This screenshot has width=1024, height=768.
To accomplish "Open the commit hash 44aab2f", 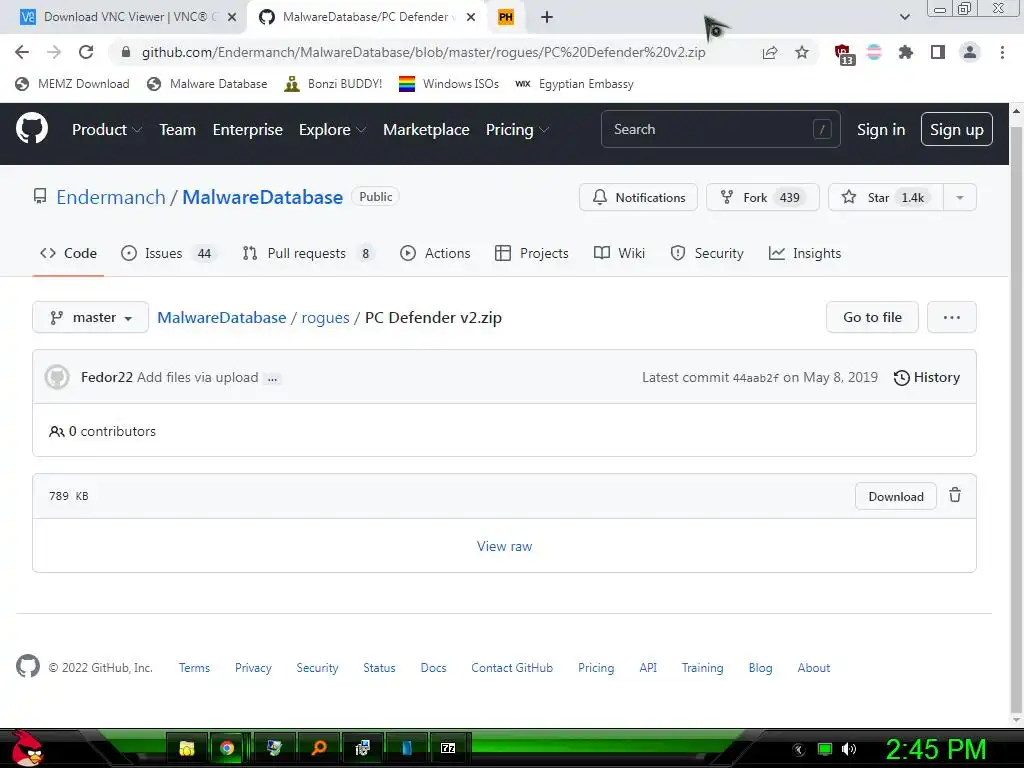I will pyautogui.click(x=756, y=378).
